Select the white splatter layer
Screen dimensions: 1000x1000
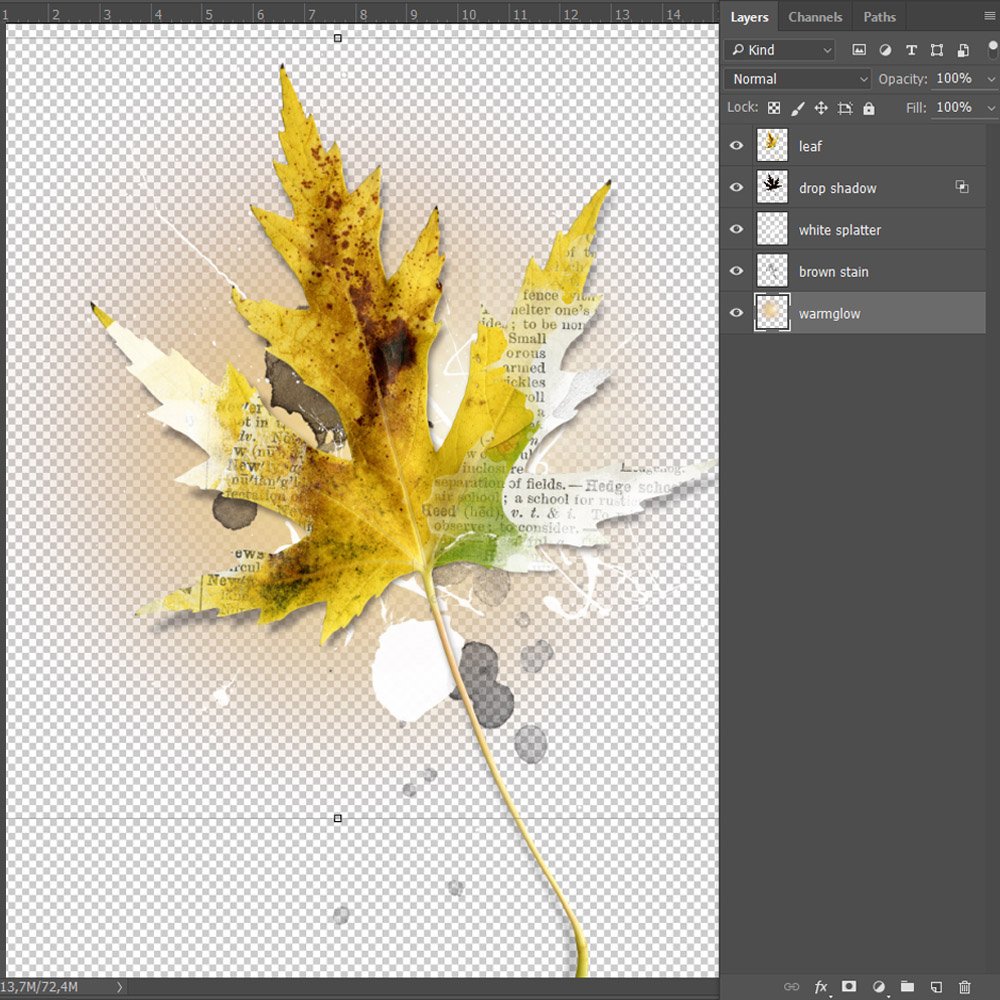839,230
